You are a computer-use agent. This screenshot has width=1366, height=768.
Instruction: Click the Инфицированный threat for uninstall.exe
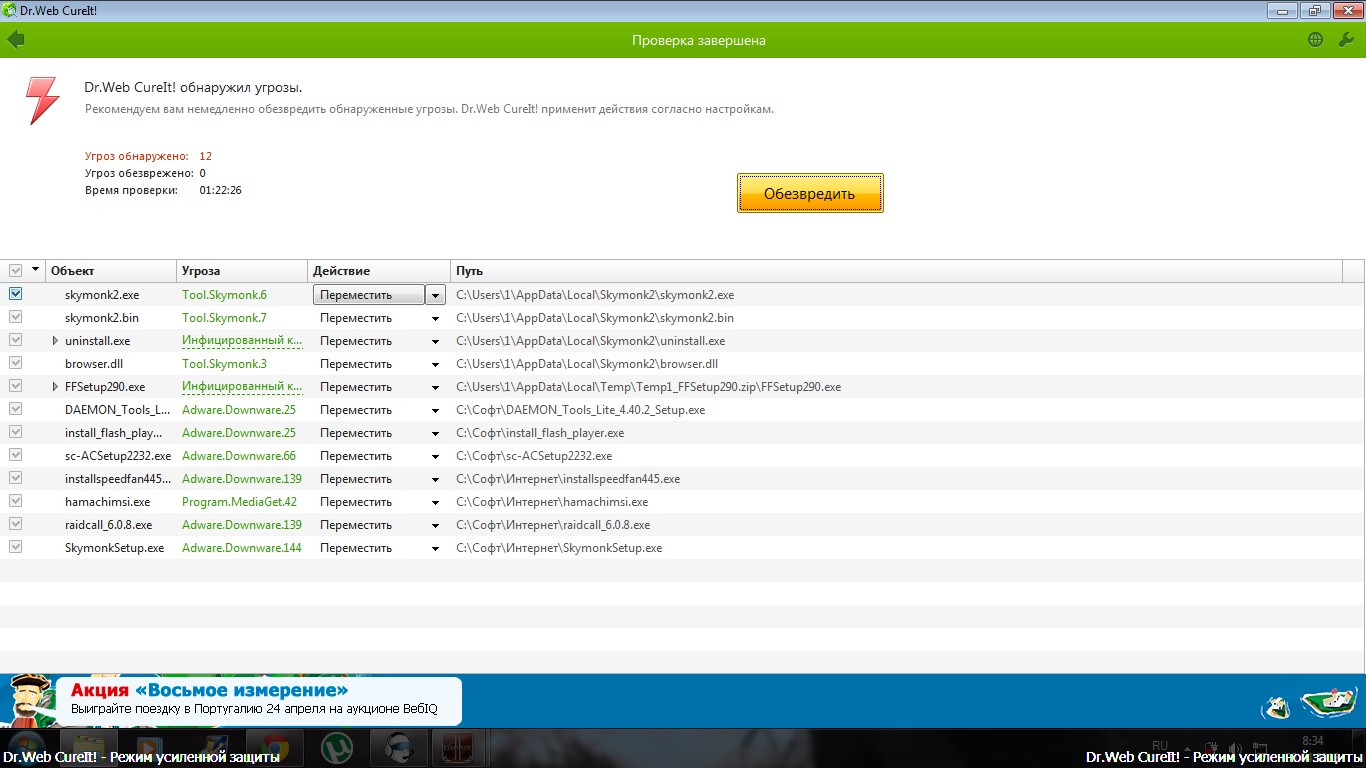[x=241, y=341]
